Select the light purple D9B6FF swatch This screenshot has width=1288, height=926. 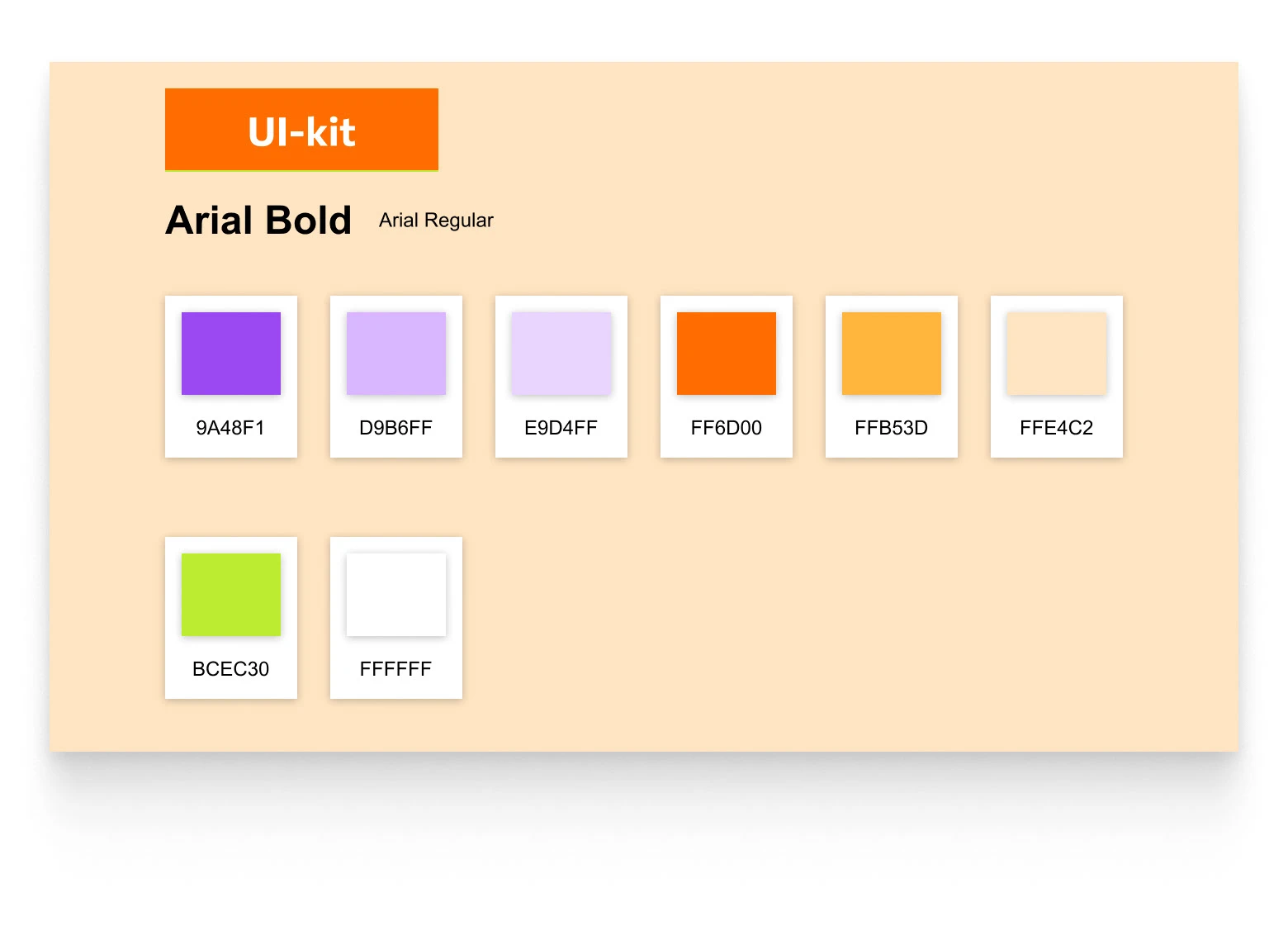coord(396,354)
